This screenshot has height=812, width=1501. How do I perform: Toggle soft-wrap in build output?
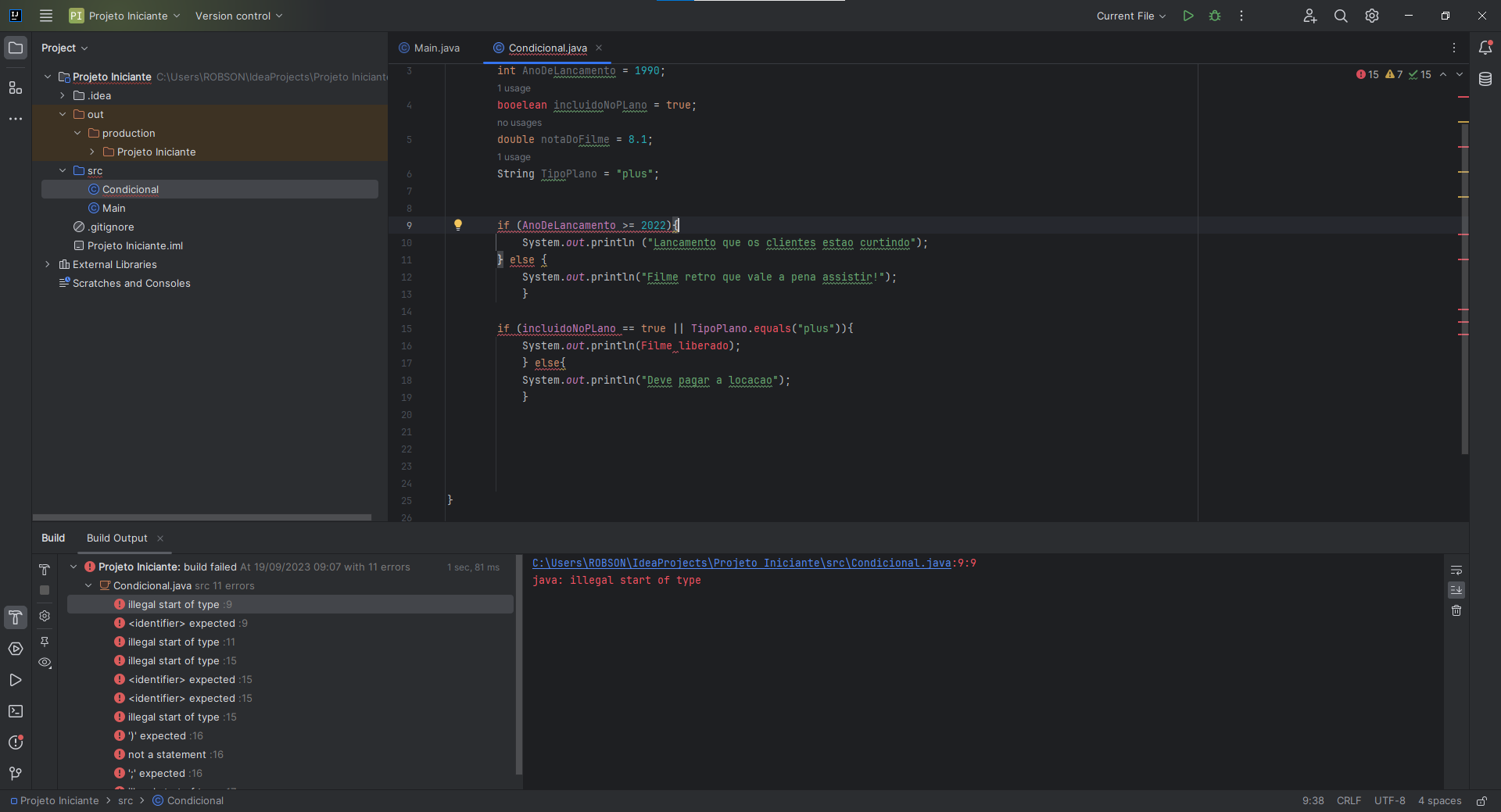coord(1456,570)
